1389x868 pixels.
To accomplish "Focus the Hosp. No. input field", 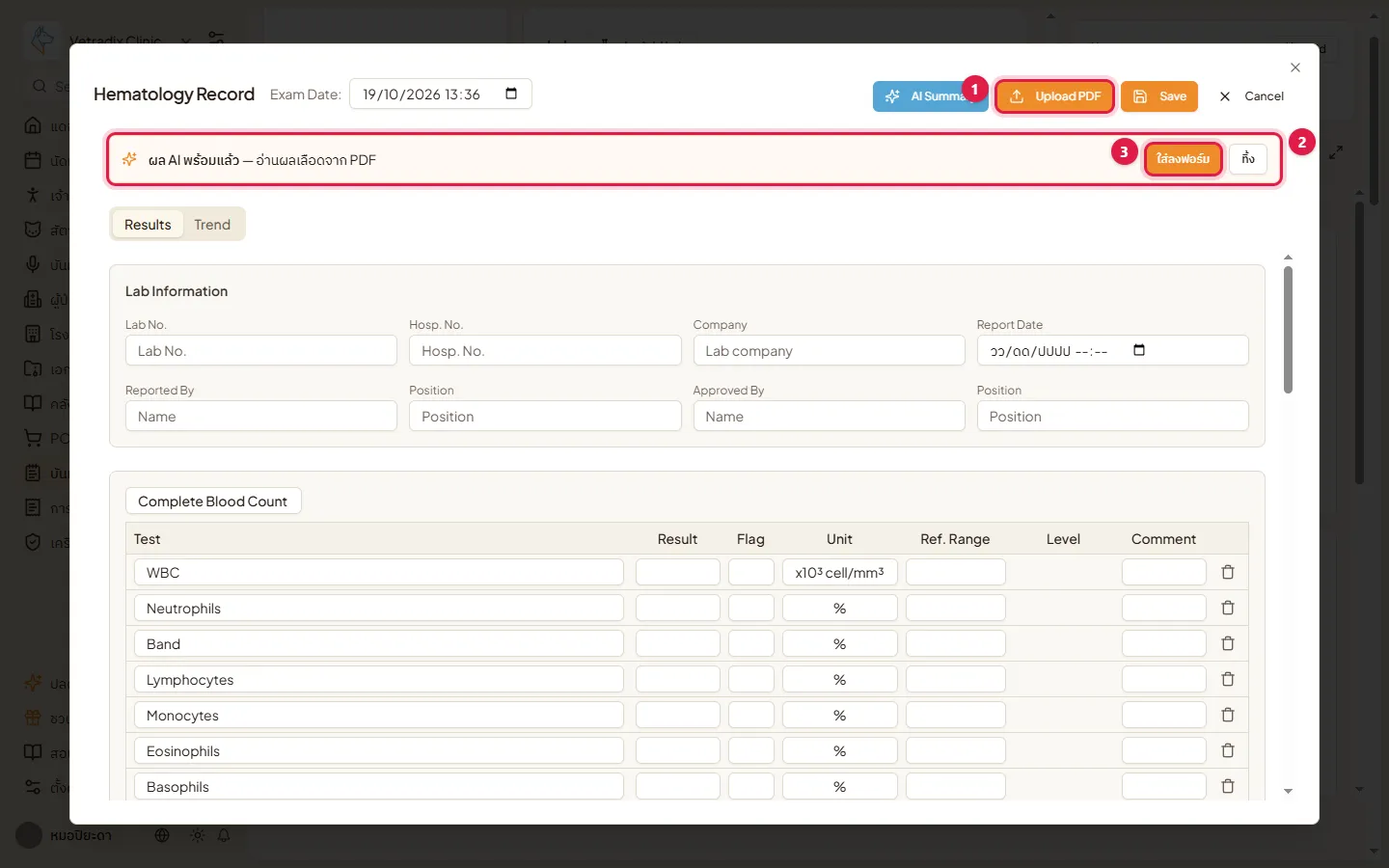I will pyautogui.click(x=545, y=350).
